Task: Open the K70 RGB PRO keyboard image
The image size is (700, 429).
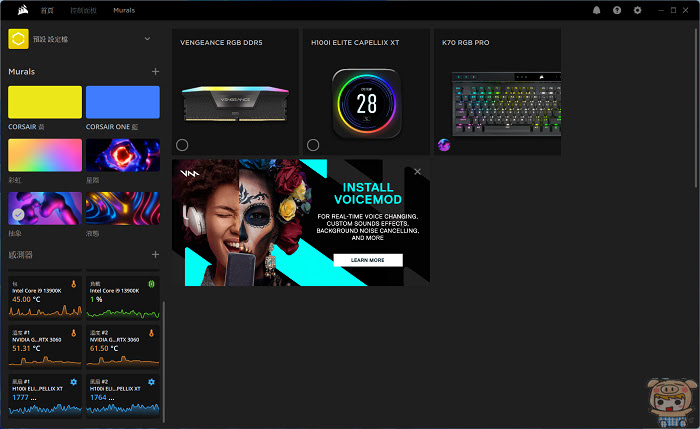Action: point(506,104)
